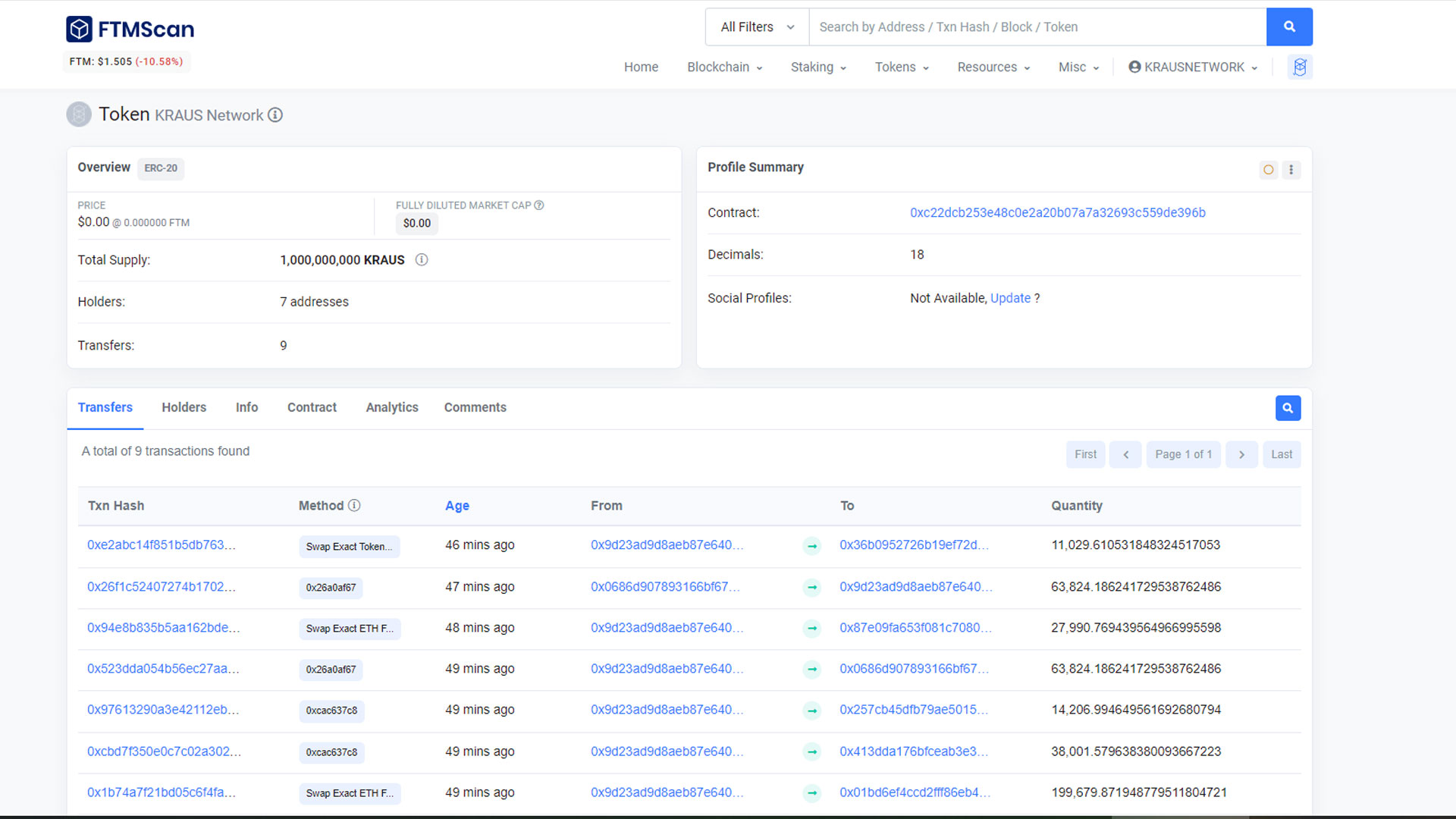Image resolution: width=1456 pixels, height=819 pixels.
Task: Click the Swap Exact Token method badge
Action: coord(349,546)
